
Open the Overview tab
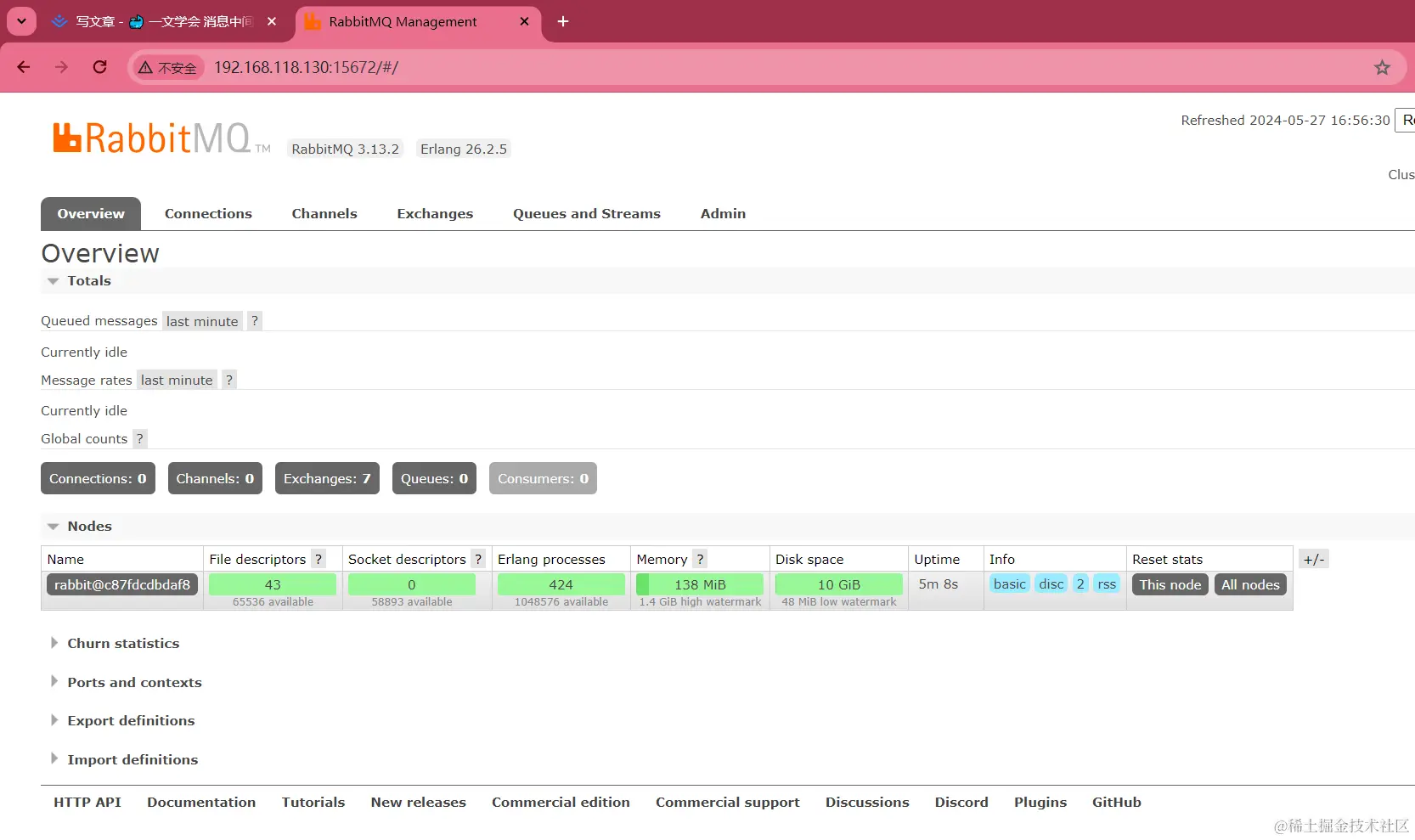(91, 214)
